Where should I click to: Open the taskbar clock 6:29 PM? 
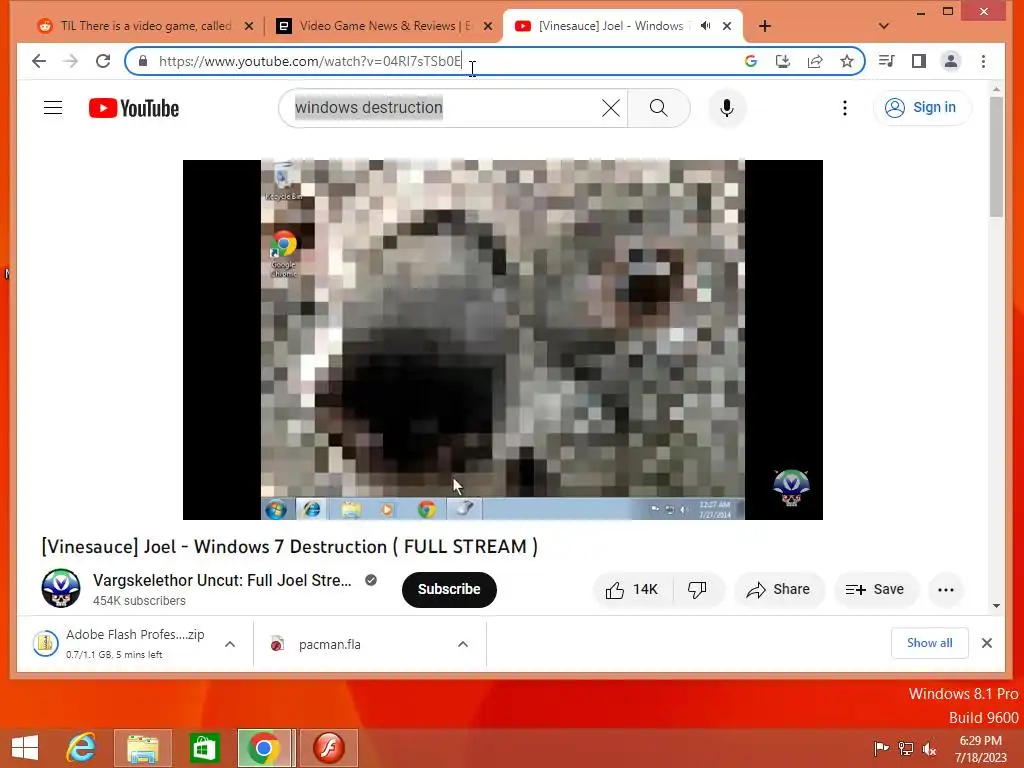pyautogui.click(x=980, y=749)
